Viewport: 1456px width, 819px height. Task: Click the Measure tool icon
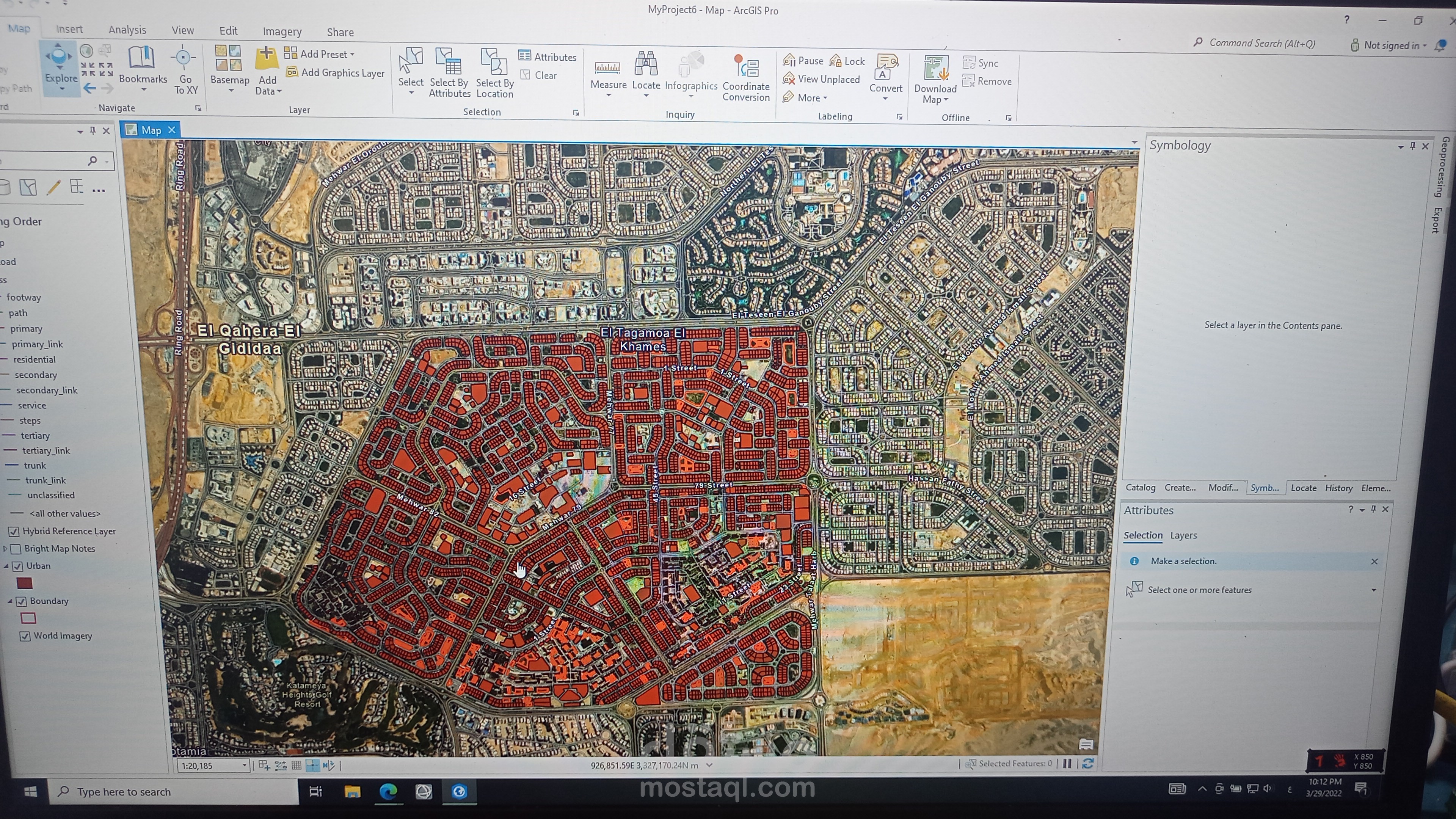607,68
